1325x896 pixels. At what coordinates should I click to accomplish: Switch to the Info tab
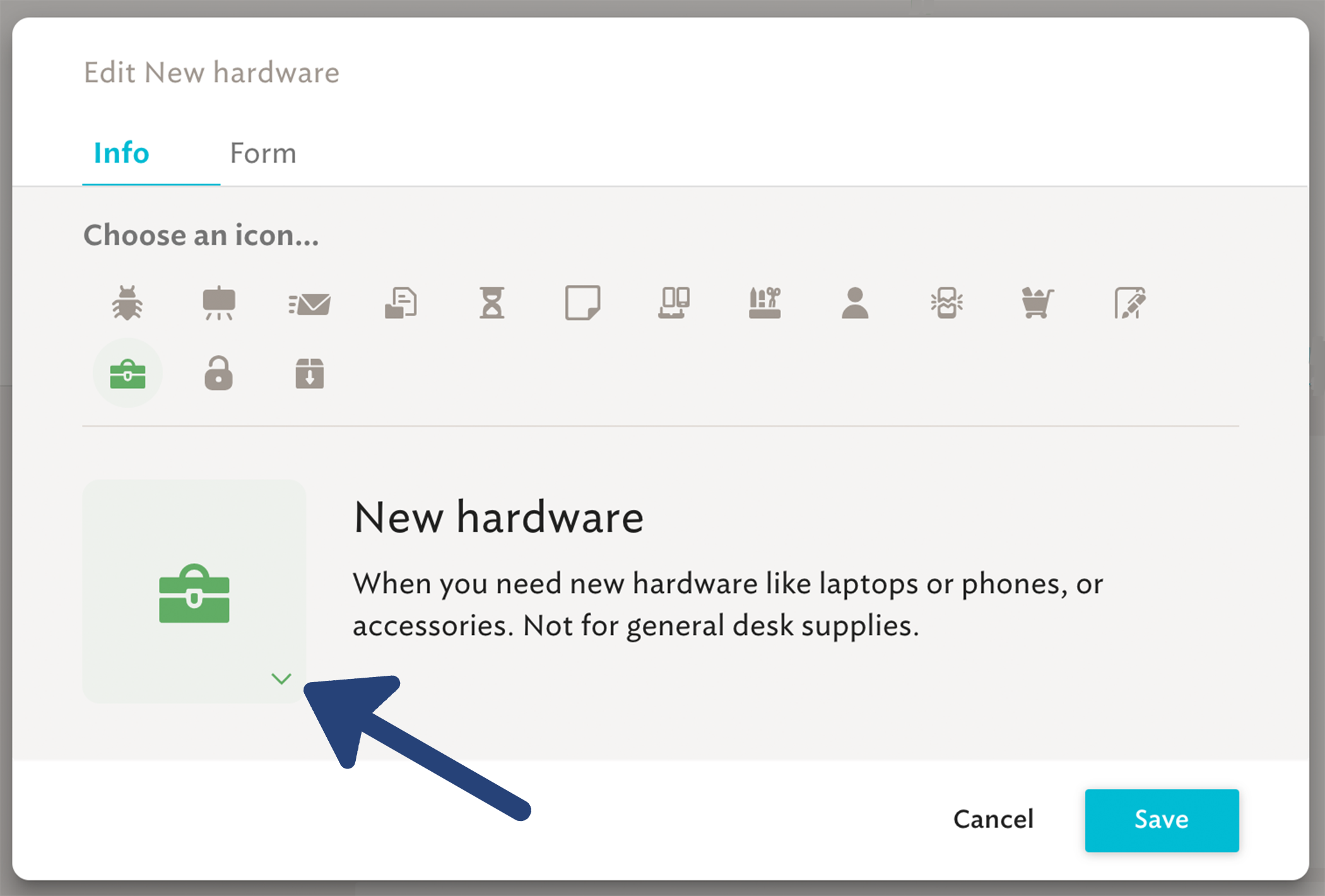click(121, 153)
